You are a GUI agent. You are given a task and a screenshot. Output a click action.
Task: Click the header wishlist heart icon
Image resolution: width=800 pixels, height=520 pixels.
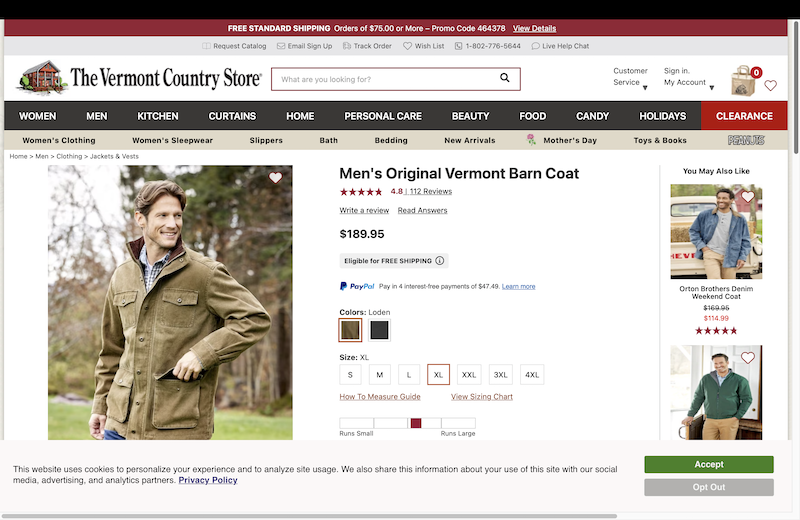pyautogui.click(x=770, y=86)
